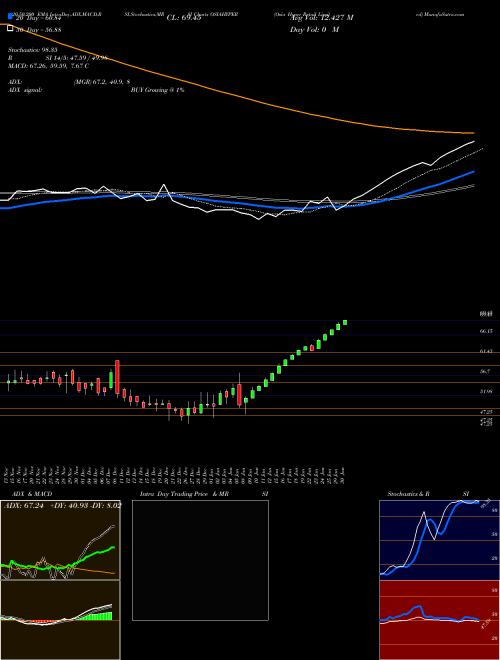Viewport: 500px width, 660px height.
Task: Select the 'CL: 69.45' closing price text
Action: coord(184,18)
